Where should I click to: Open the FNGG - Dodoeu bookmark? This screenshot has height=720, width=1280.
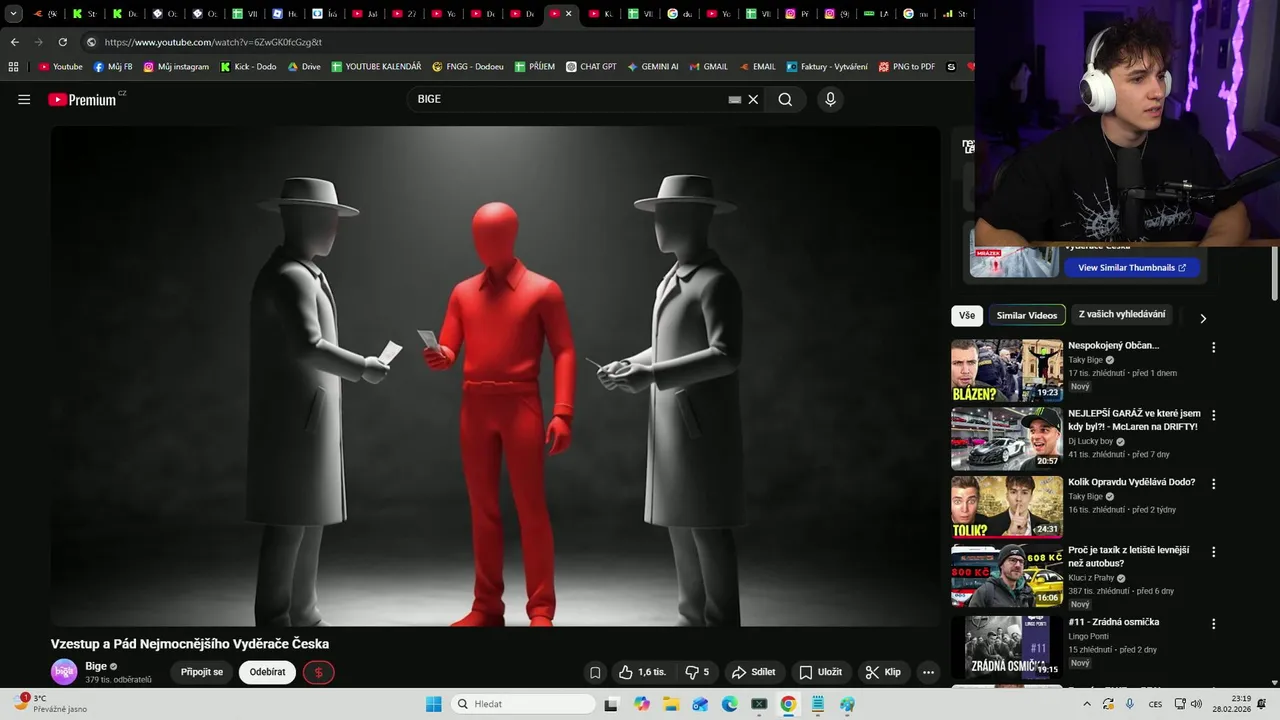(x=468, y=67)
